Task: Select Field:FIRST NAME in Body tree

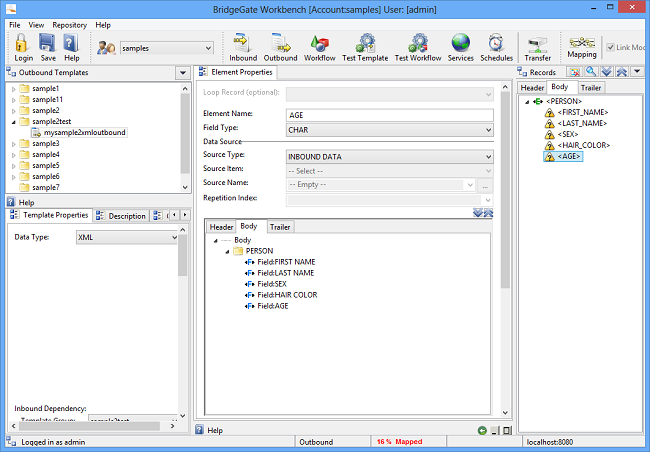Action: coord(281,262)
